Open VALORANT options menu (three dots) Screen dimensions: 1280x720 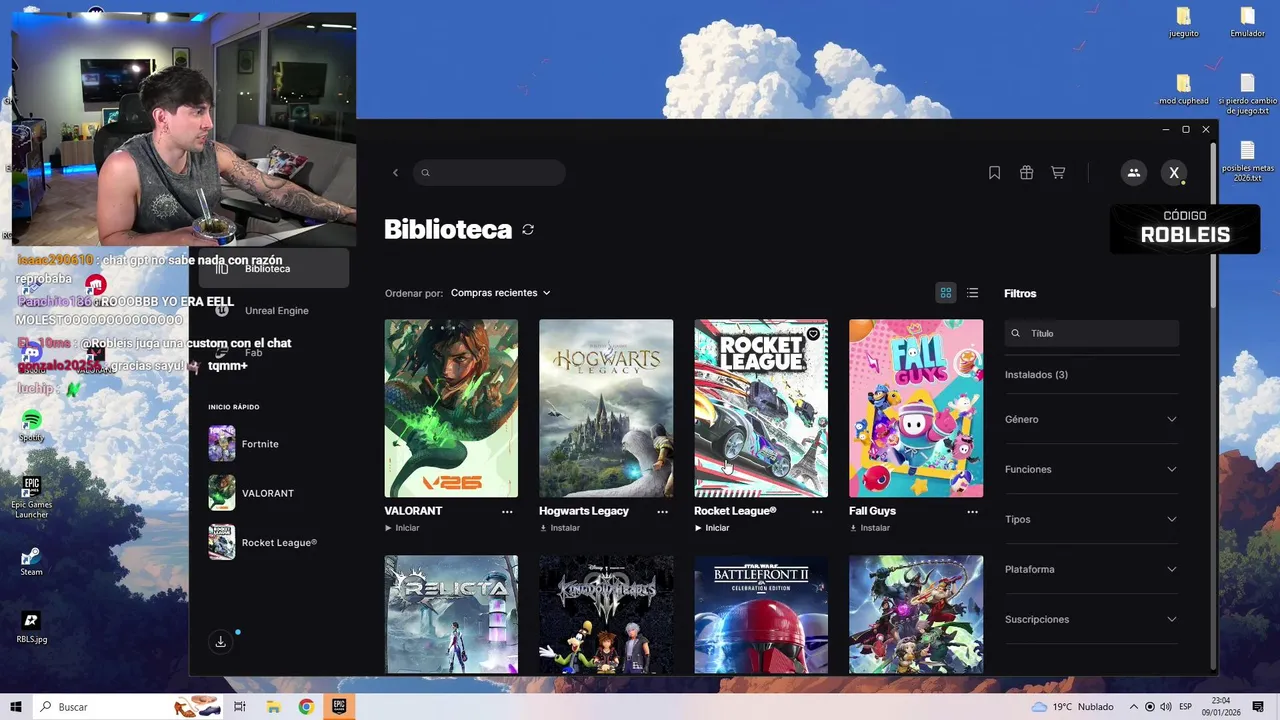click(x=507, y=512)
